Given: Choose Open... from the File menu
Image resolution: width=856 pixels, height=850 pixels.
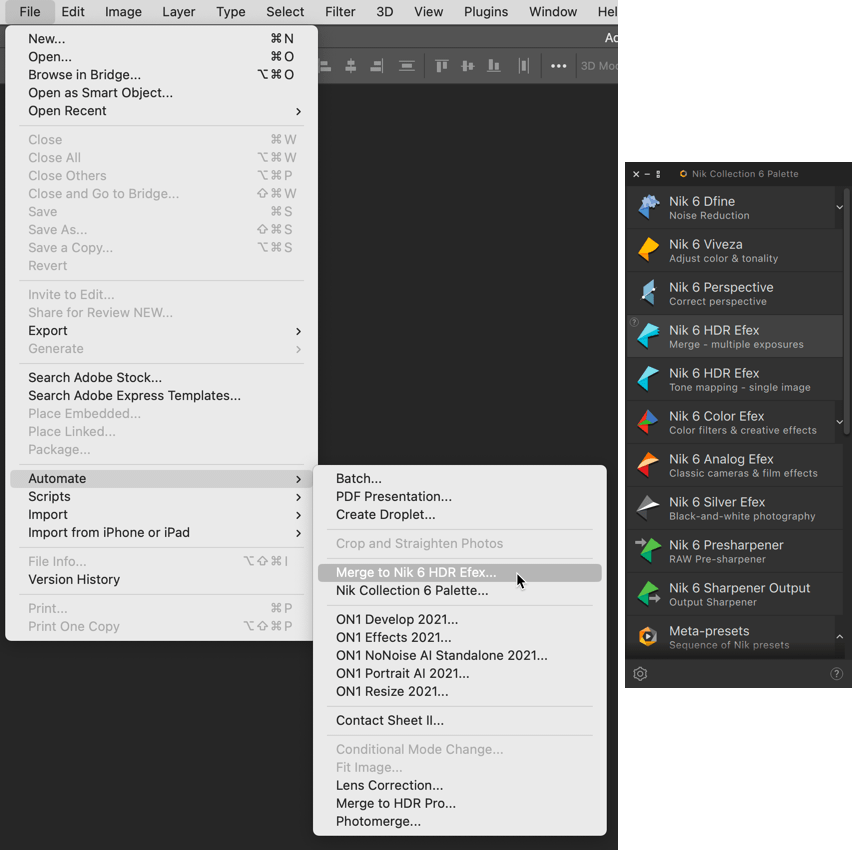Looking at the screenshot, I should 162,57.
